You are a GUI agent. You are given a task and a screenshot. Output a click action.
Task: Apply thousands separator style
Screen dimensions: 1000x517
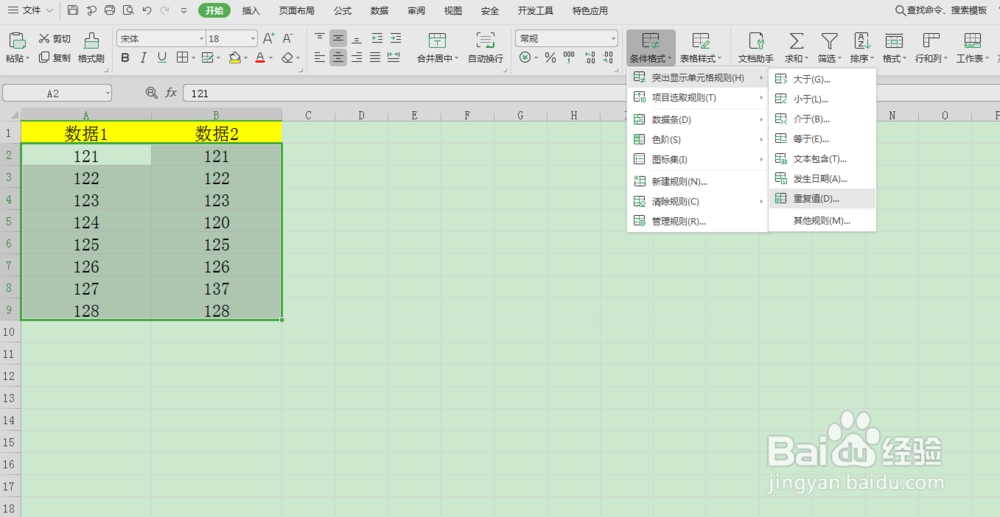point(569,58)
